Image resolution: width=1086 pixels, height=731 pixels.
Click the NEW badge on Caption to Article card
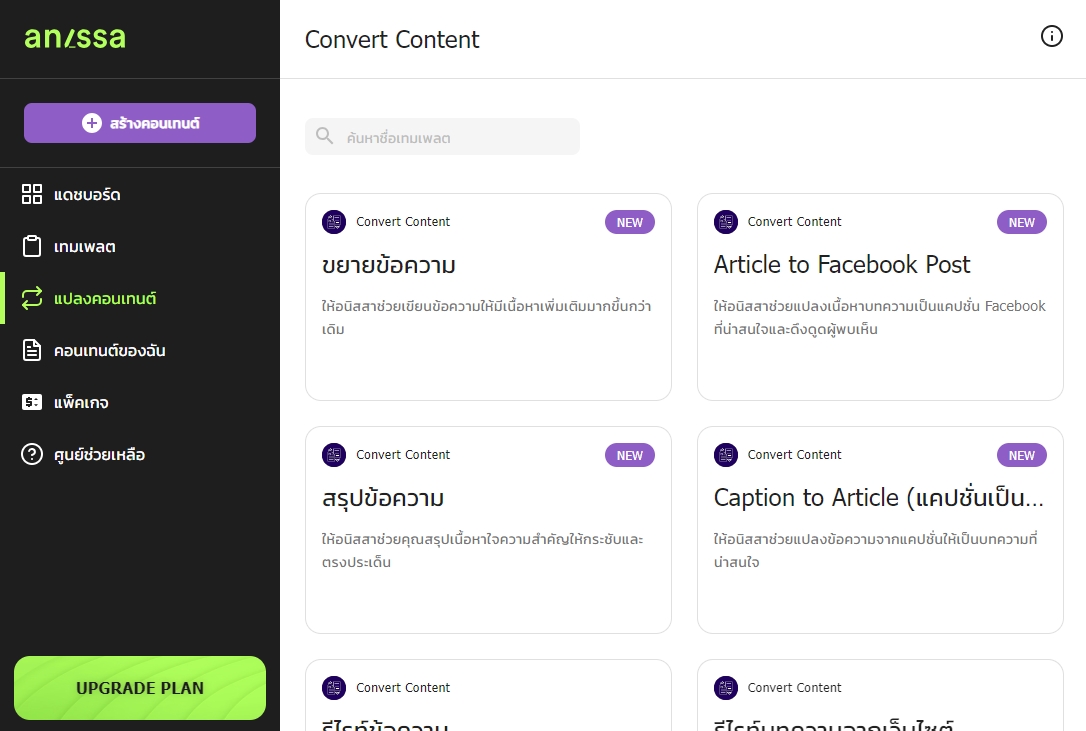click(1022, 455)
